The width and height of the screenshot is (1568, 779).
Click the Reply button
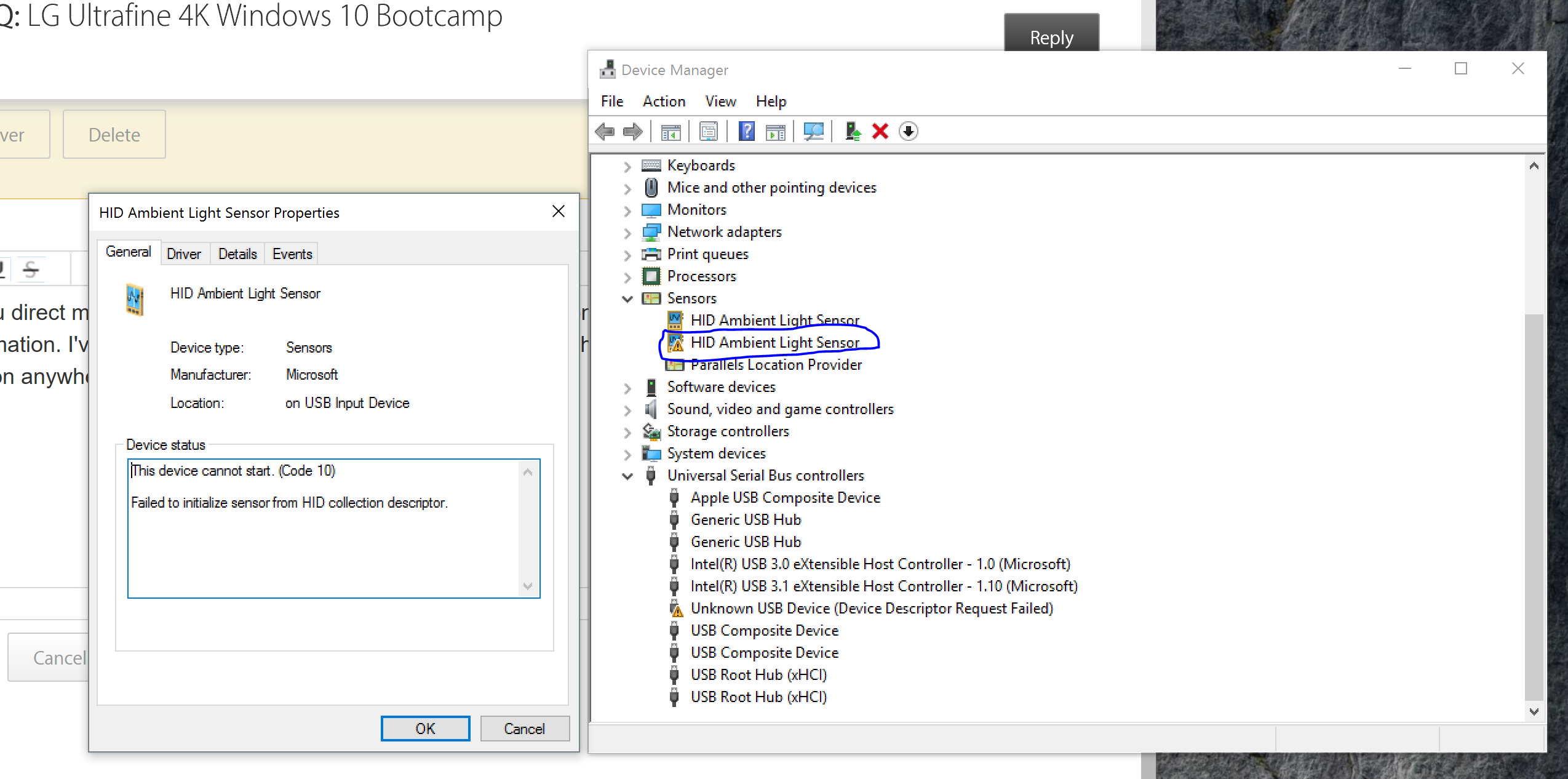click(x=1051, y=37)
